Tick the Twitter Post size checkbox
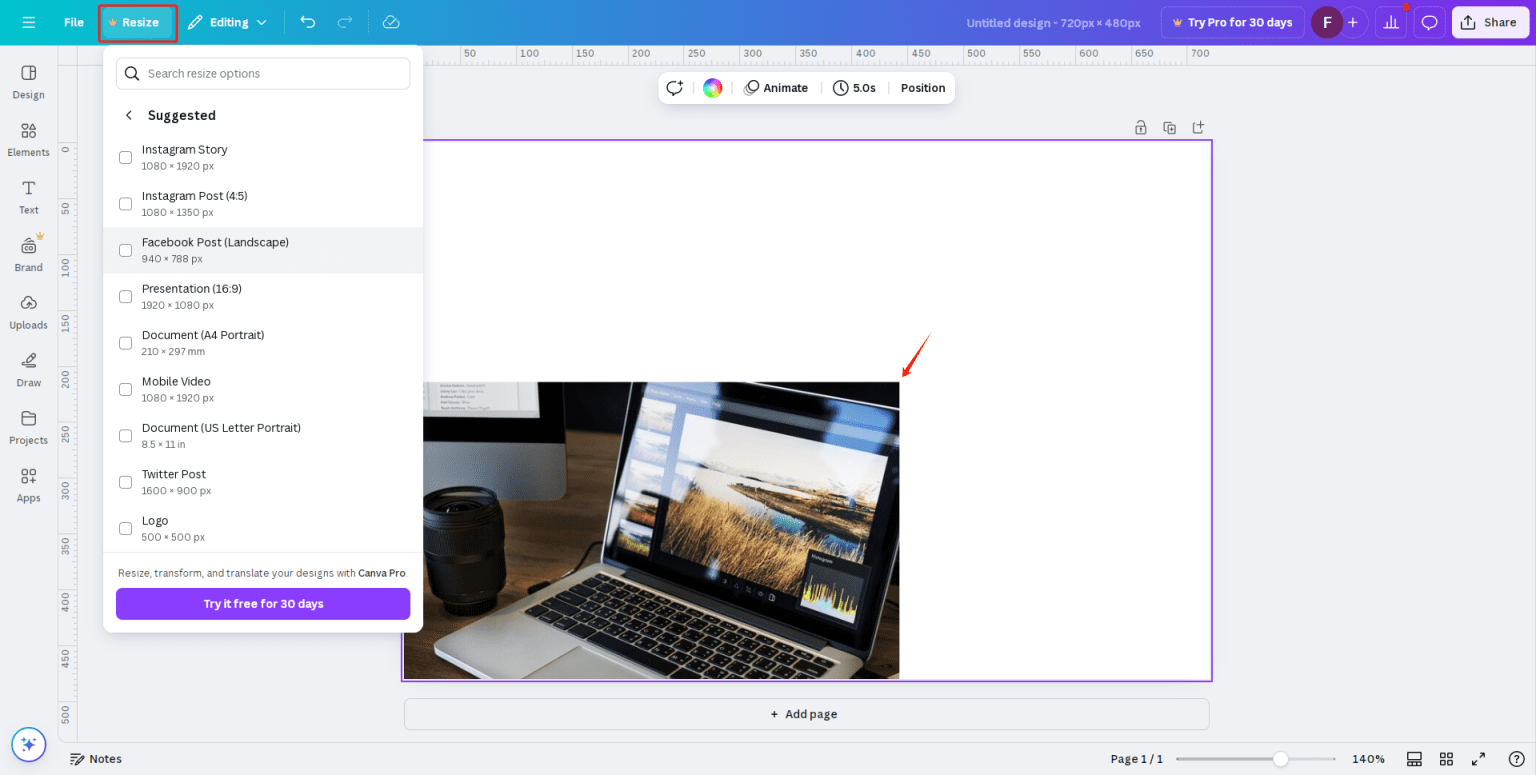Viewport: 1536px width, 775px height. (125, 482)
